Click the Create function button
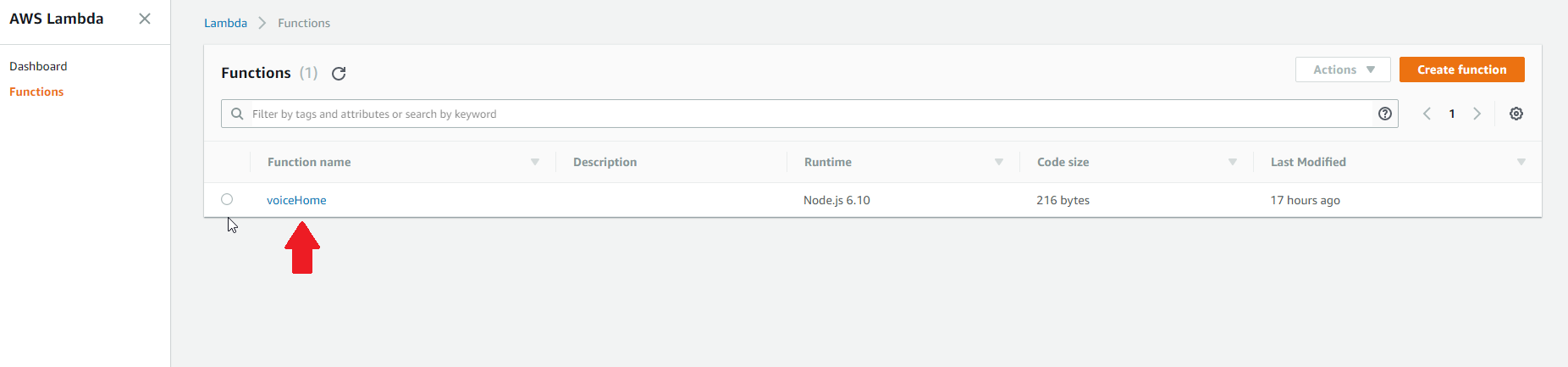The image size is (1568, 367). (1461, 70)
